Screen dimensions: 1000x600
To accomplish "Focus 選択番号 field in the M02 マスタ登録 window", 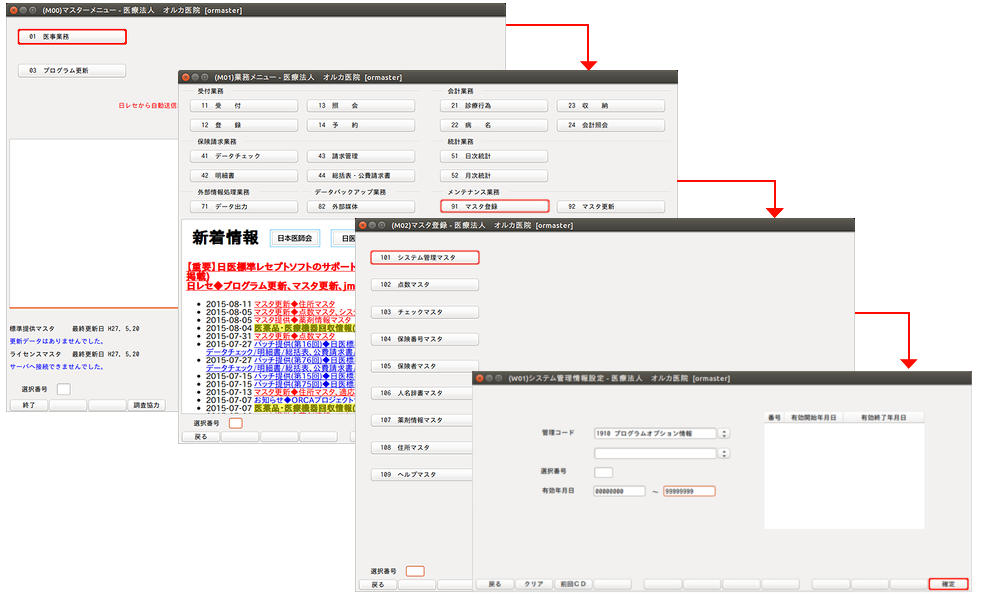I will pyautogui.click(x=415, y=571).
